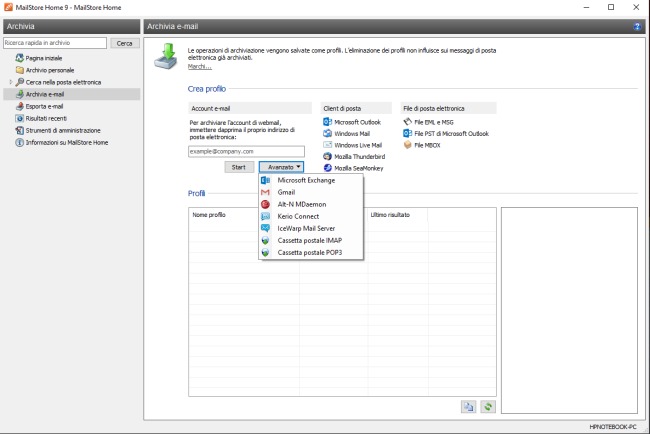Viewport: 650px width, 434px height.
Task: Select Mozilla Thunderbird client link
Action: (360, 157)
